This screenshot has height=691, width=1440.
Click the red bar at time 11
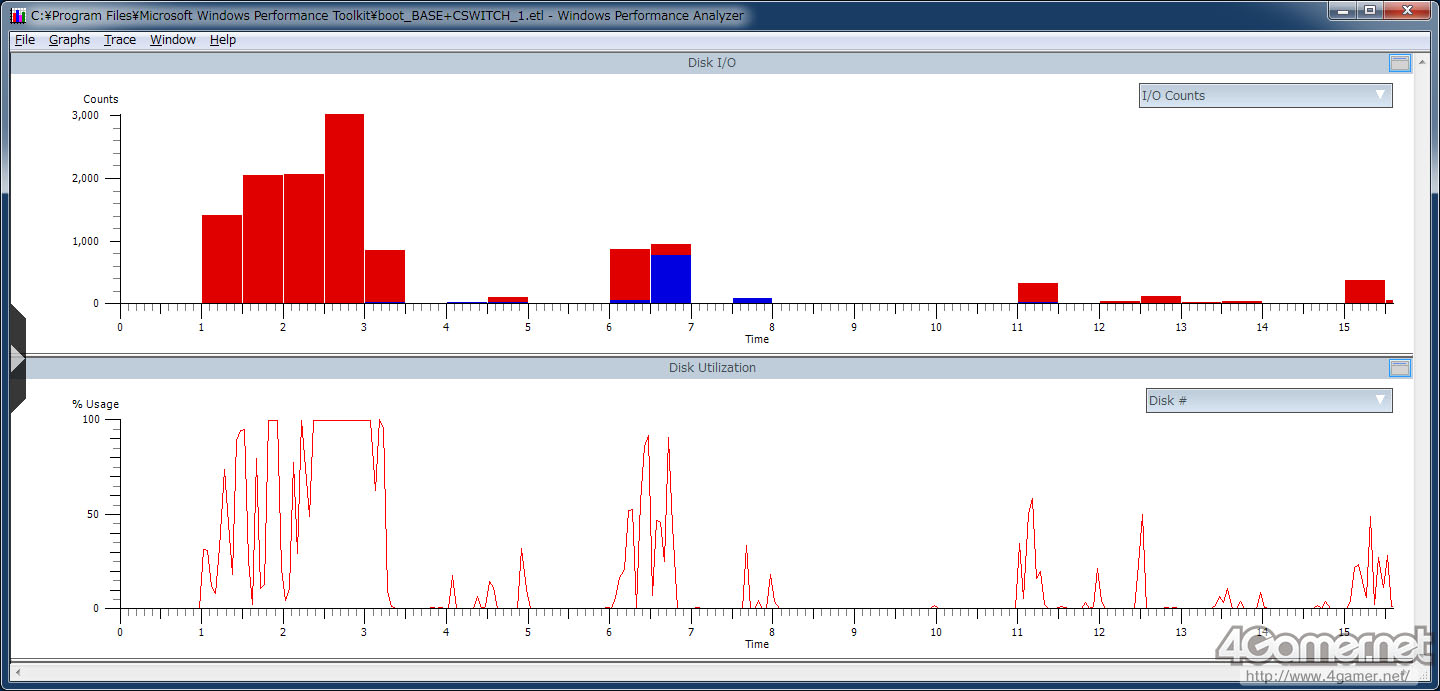click(x=1037, y=291)
